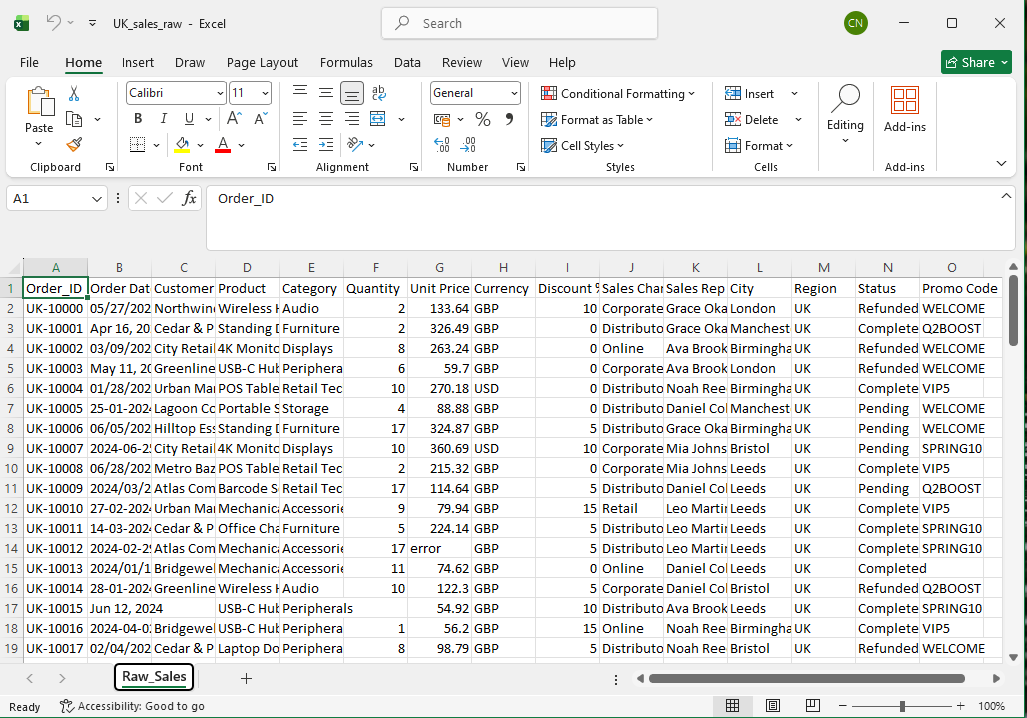
Task: Toggle Italic formatting
Action: tap(163, 119)
